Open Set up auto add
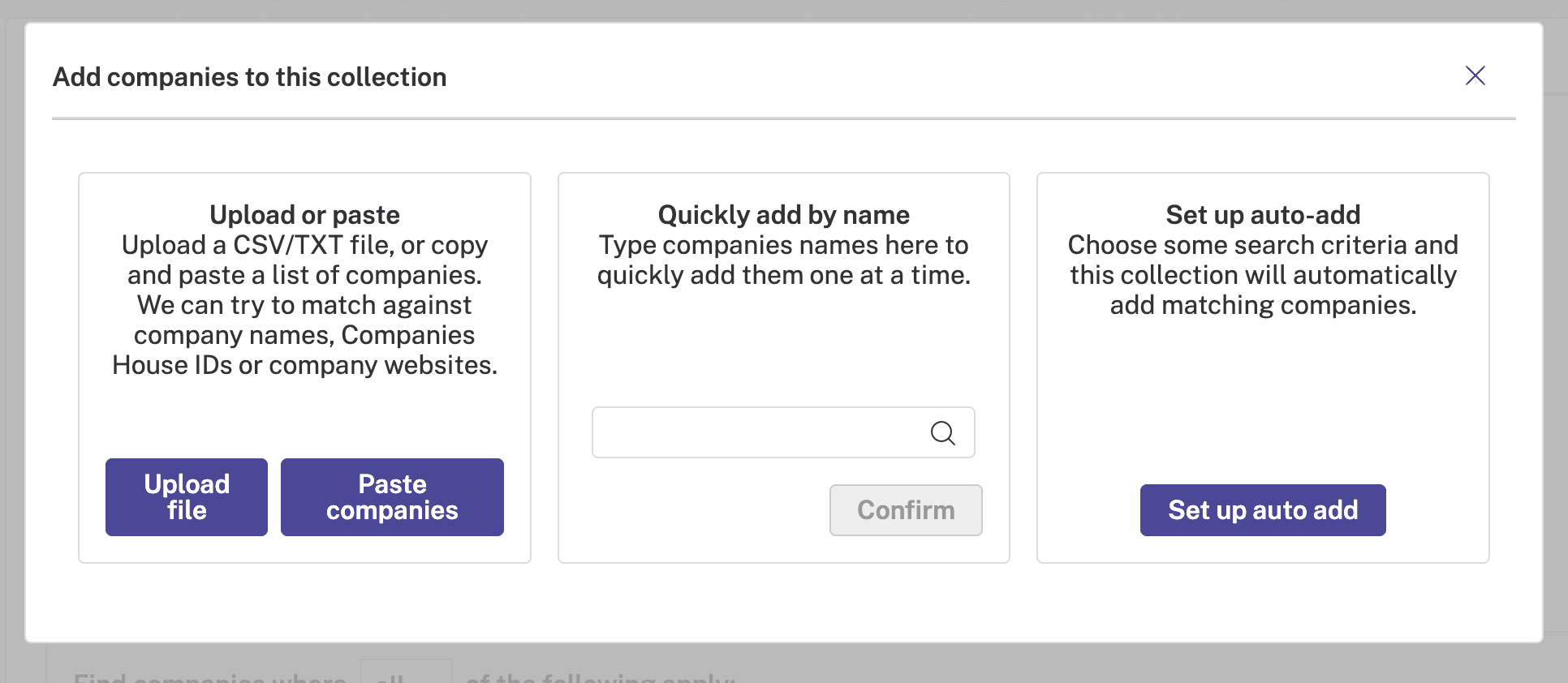Viewport: 1568px width, 683px height. coord(1263,510)
